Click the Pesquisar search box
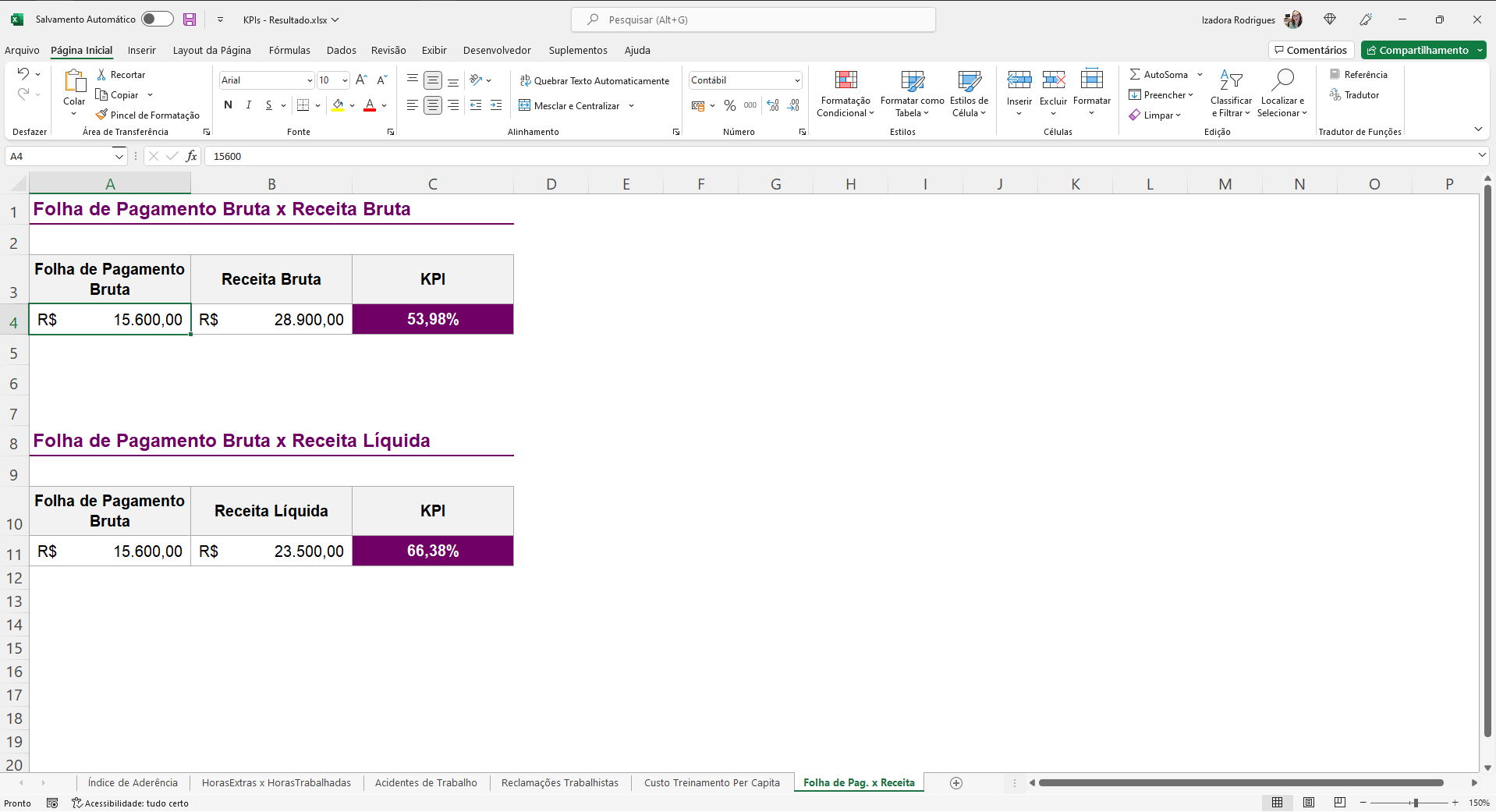The image size is (1496, 812). coord(753,20)
